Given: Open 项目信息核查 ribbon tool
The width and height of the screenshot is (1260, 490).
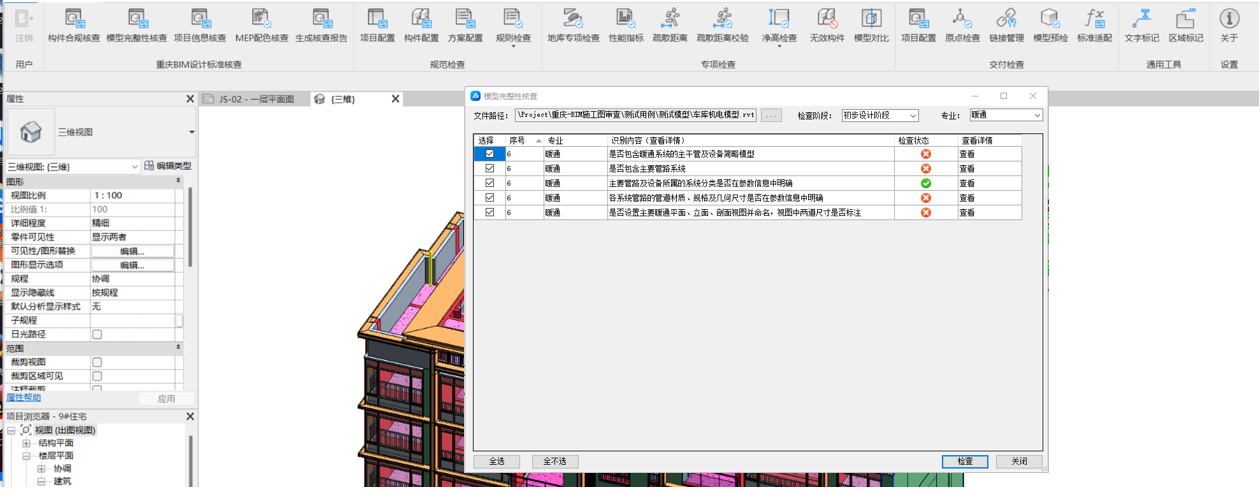Looking at the screenshot, I should click(x=200, y=26).
